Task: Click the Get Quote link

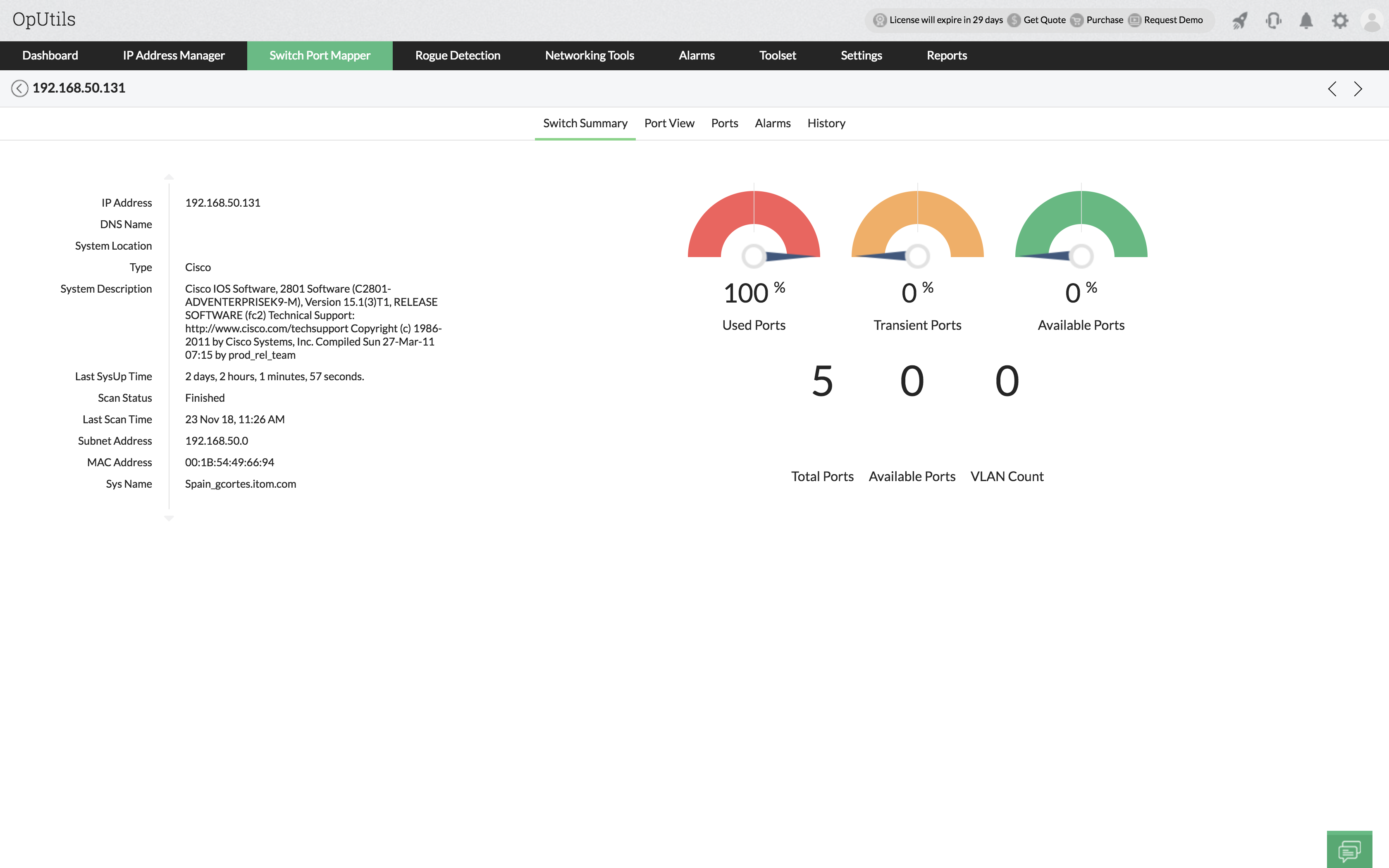Action: (x=1044, y=20)
